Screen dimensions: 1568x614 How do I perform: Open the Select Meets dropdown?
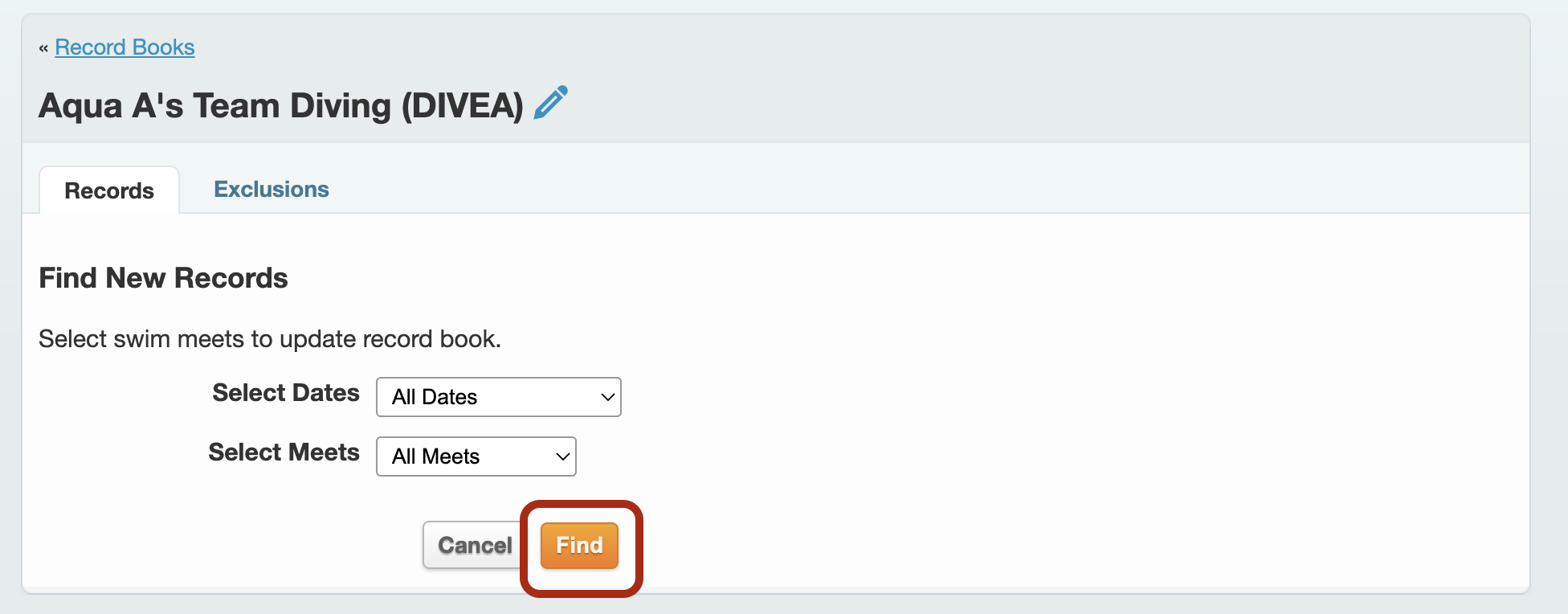(x=476, y=456)
